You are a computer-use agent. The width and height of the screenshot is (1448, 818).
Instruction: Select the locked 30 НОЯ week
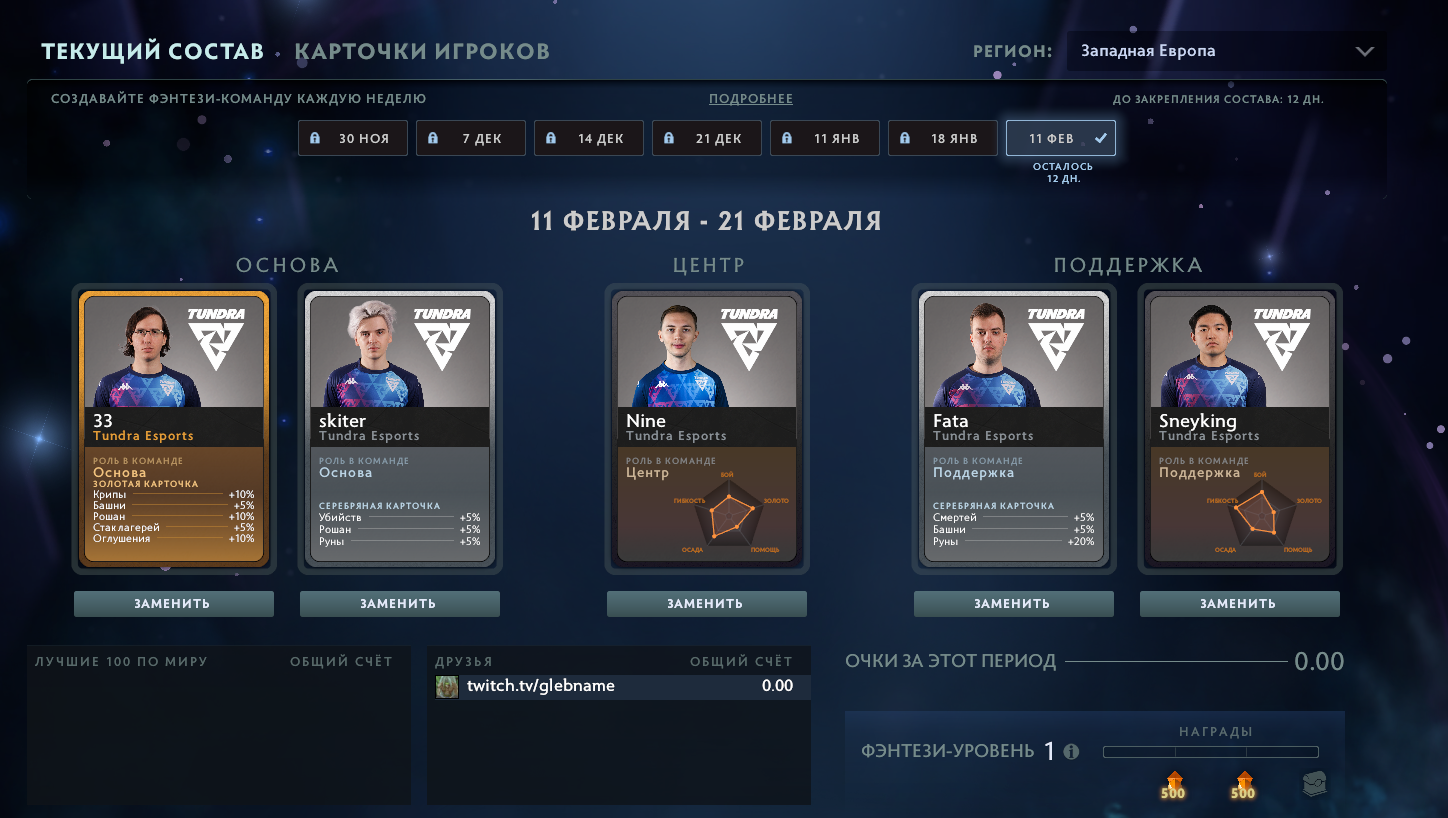click(353, 138)
